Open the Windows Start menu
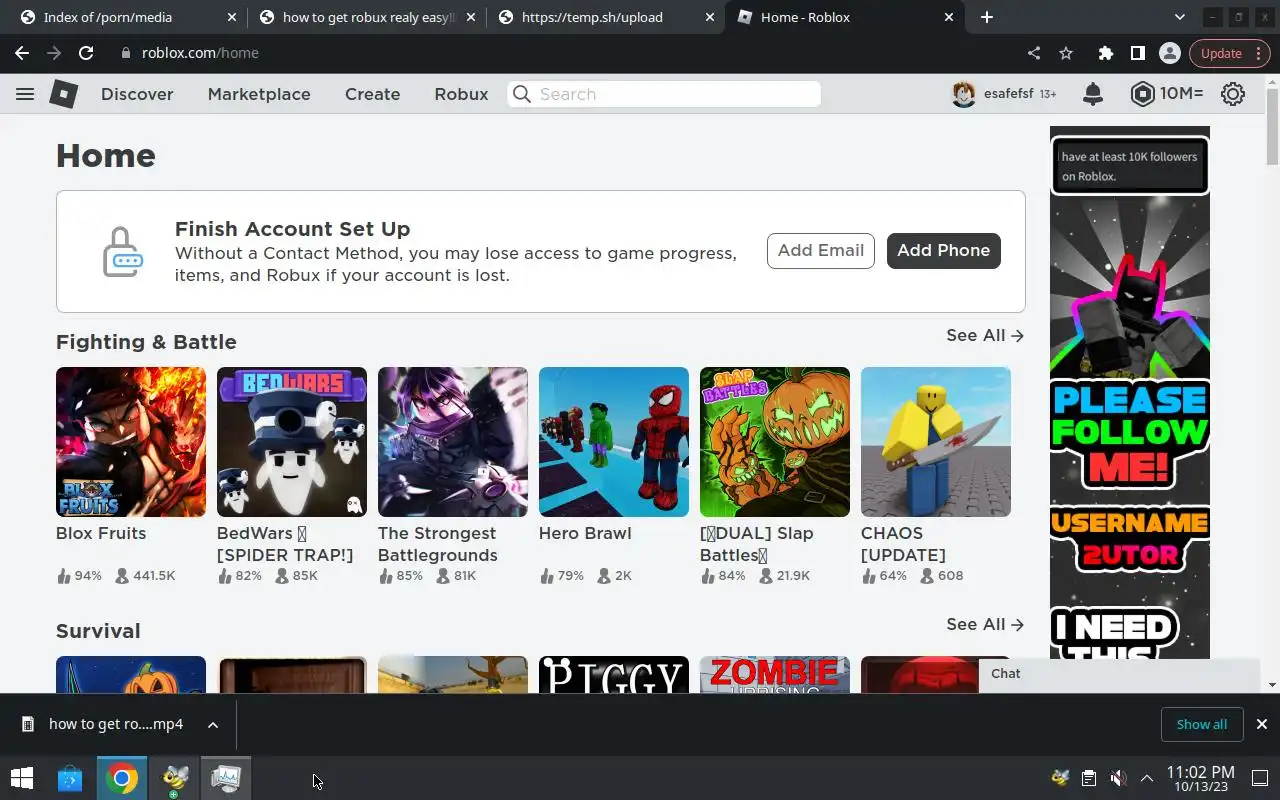Viewport: 1280px width, 800px height. 22,778
